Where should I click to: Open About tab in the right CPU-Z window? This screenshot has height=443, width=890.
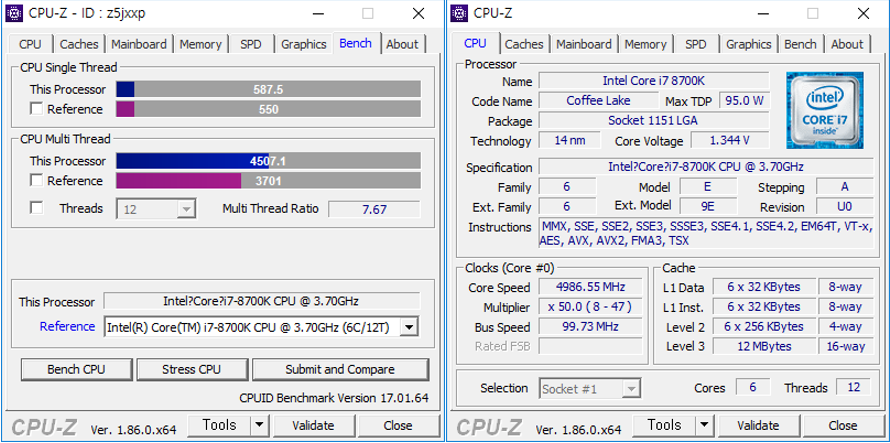[847, 44]
